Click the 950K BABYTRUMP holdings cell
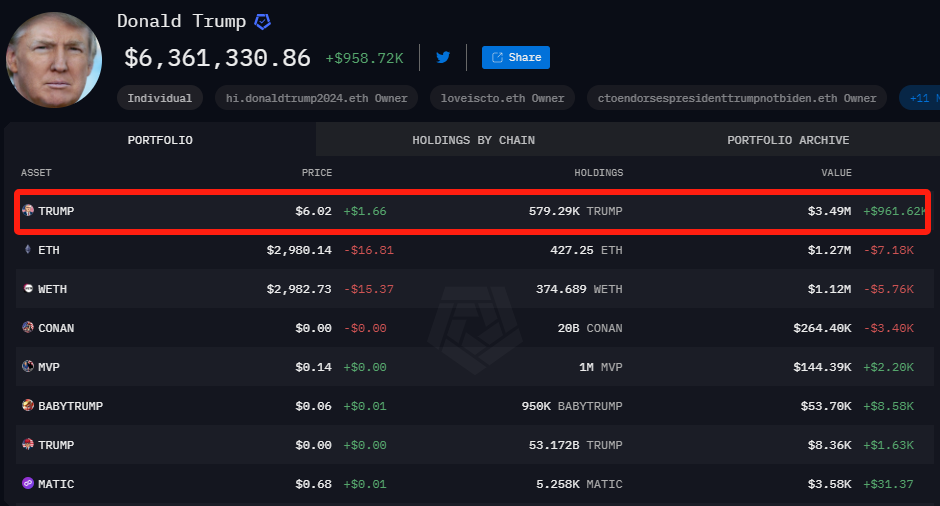Image resolution: width=940 pixels, height=506 pixels. [572, 406]
